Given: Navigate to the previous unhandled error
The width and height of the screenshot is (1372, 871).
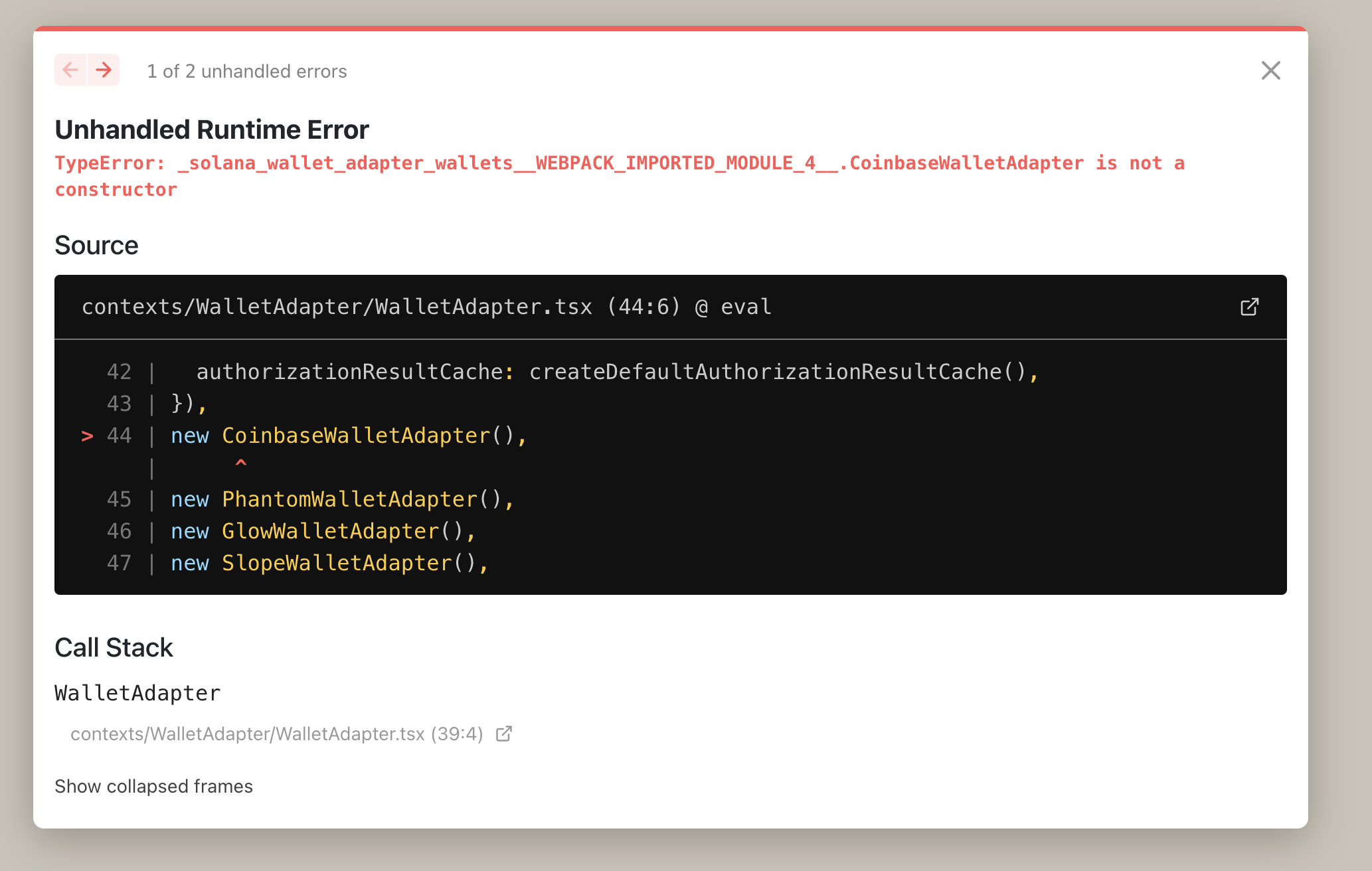Looking at the screenshot, I should (70, 70).
